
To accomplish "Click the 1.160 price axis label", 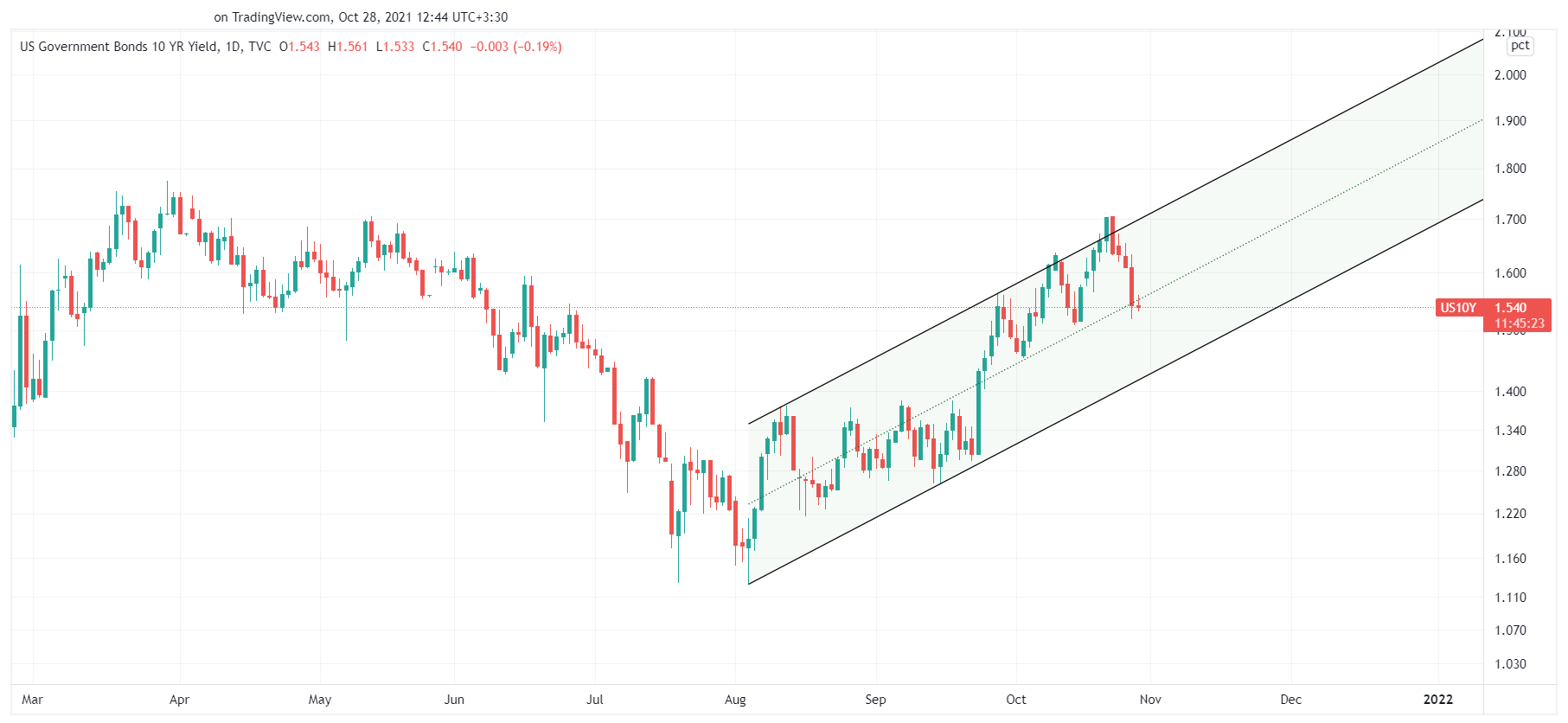I will pyautogui.click(x=1511, y=559).
